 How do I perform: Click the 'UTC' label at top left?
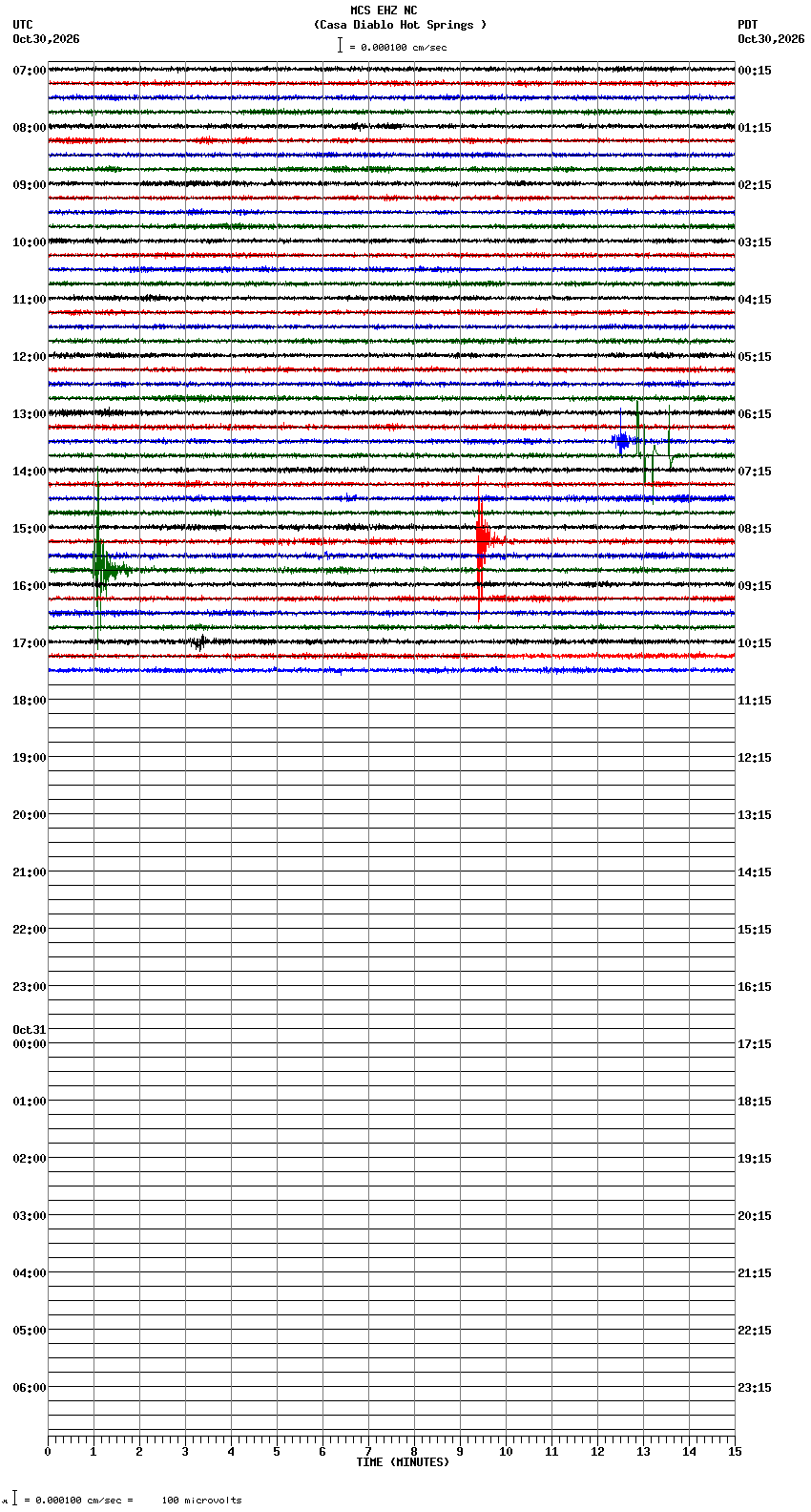click(23, 25)
